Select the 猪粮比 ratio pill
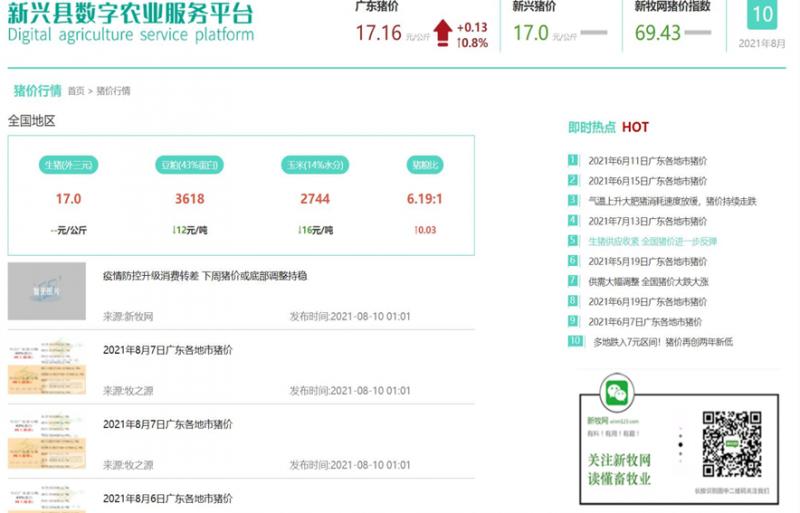The height and width of the screenshot is (513, 800). click(x=424, y=165)
